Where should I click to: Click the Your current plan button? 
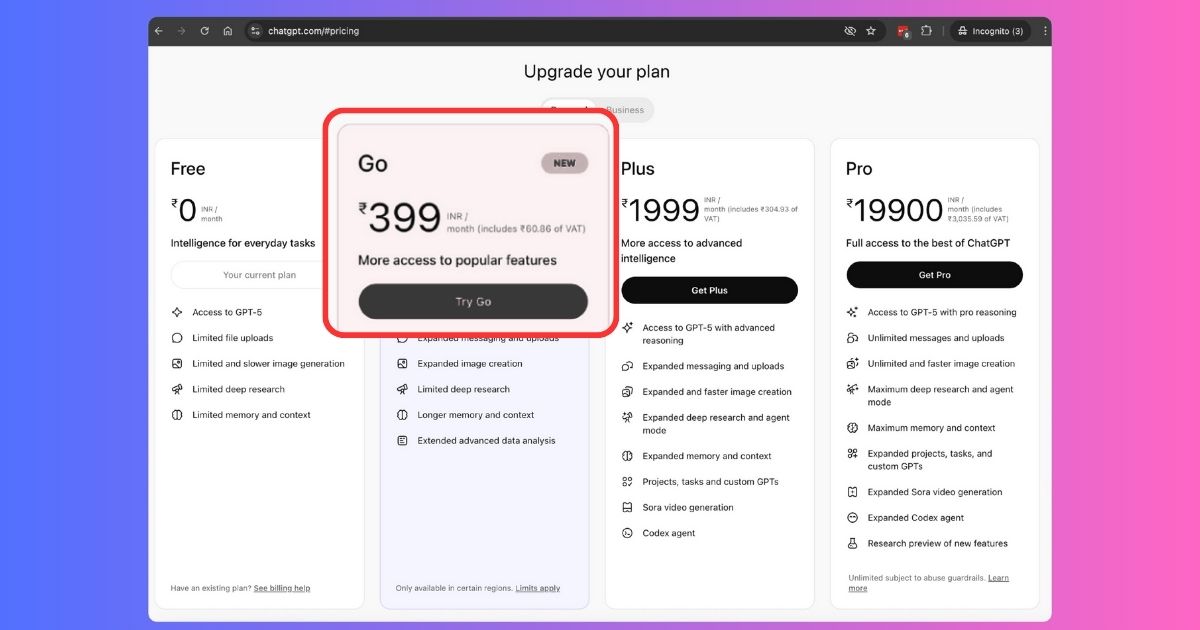click(259, 275)
